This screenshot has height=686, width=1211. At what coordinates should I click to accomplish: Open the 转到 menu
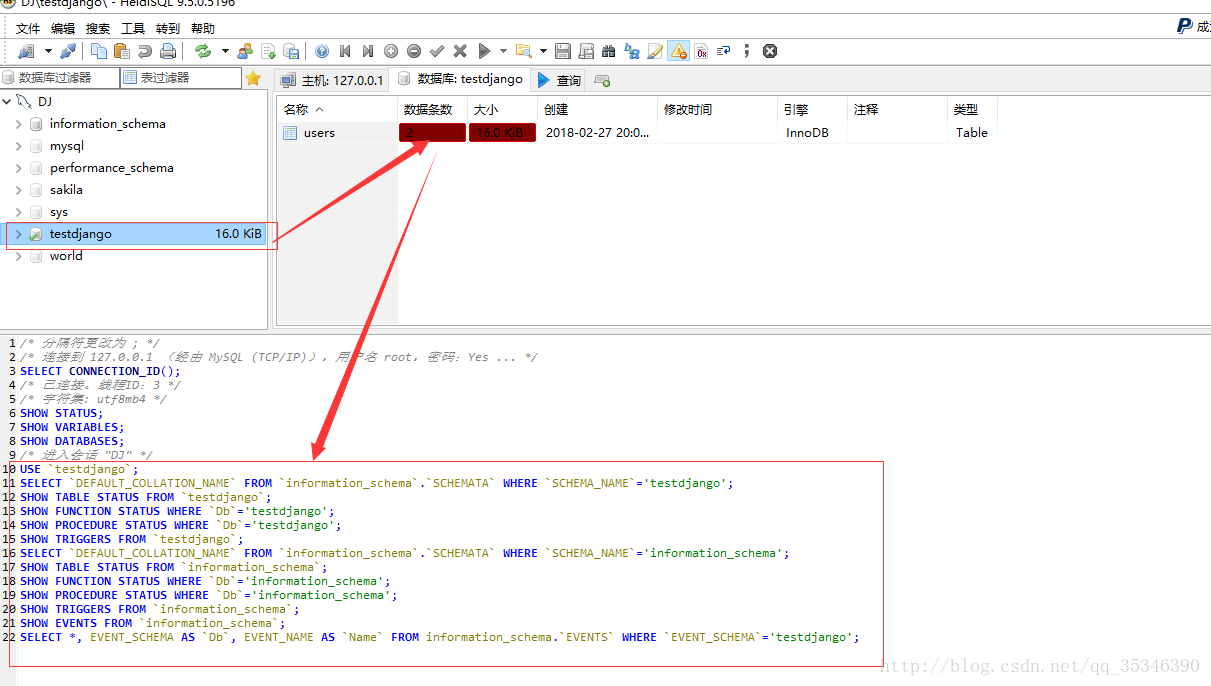(167, 29)
